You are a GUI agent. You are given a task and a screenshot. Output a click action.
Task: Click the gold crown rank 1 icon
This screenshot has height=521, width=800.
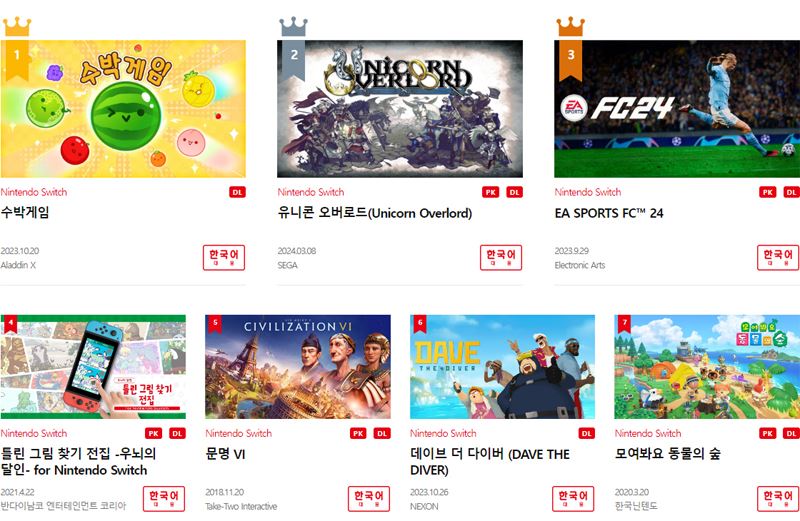point(17,27)
